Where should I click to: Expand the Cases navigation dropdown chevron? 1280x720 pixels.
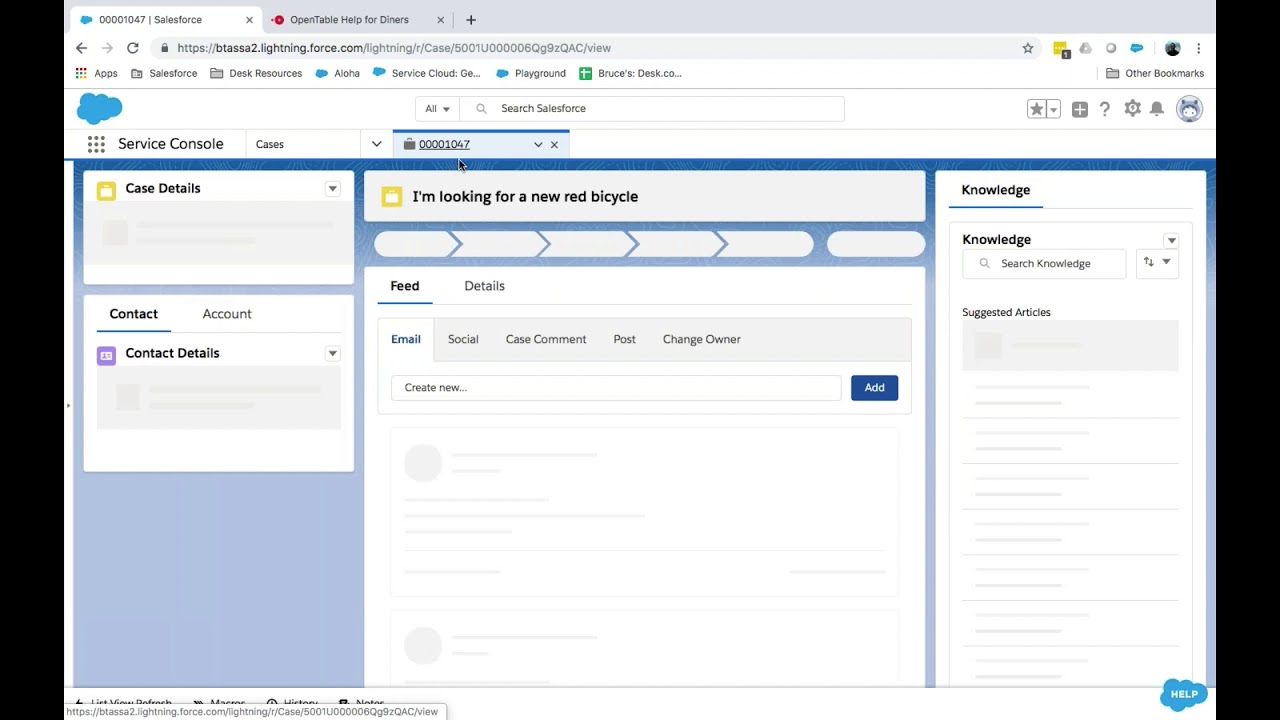(x=377, y=144)
